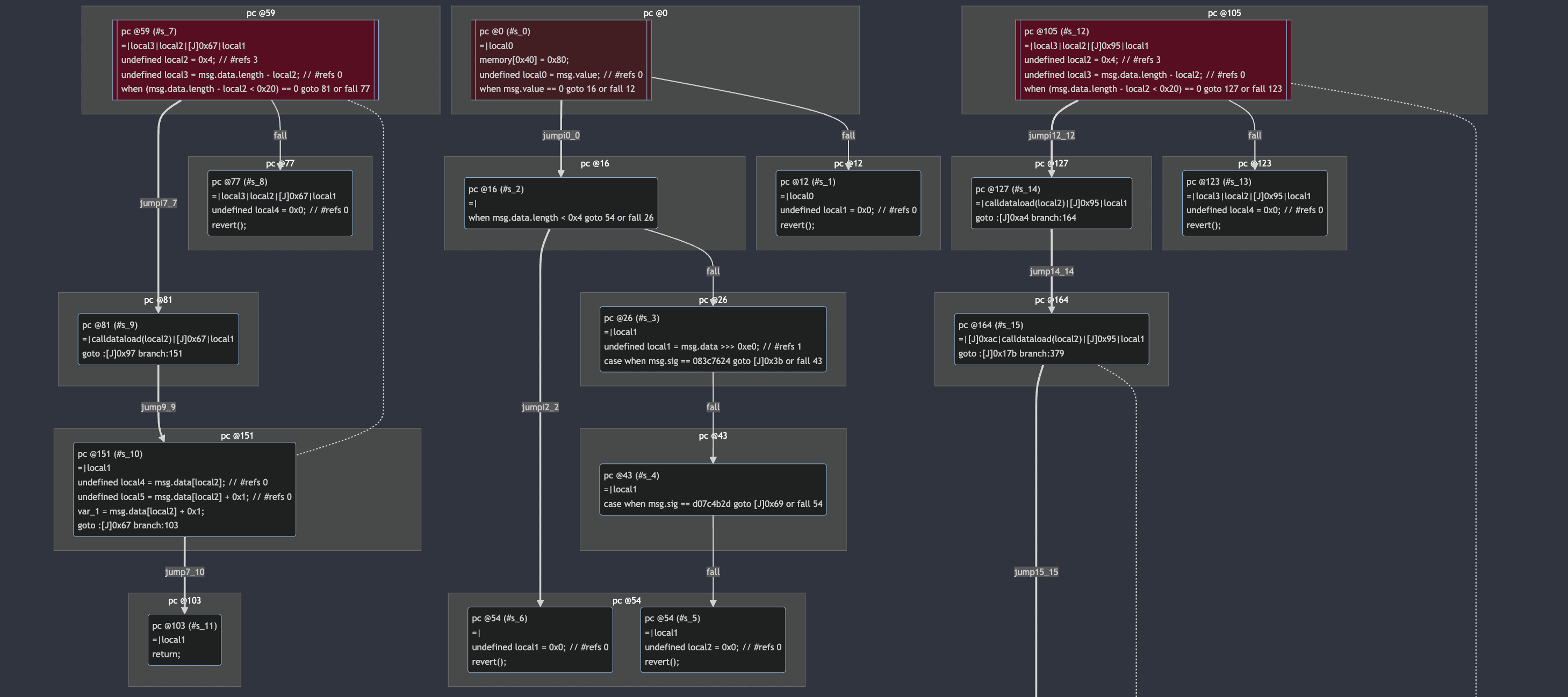Click 'memory[0x40] = 0x80;' line
Image resolution: width=1568 pixels, height=697 pixels.
click(524, 60)
